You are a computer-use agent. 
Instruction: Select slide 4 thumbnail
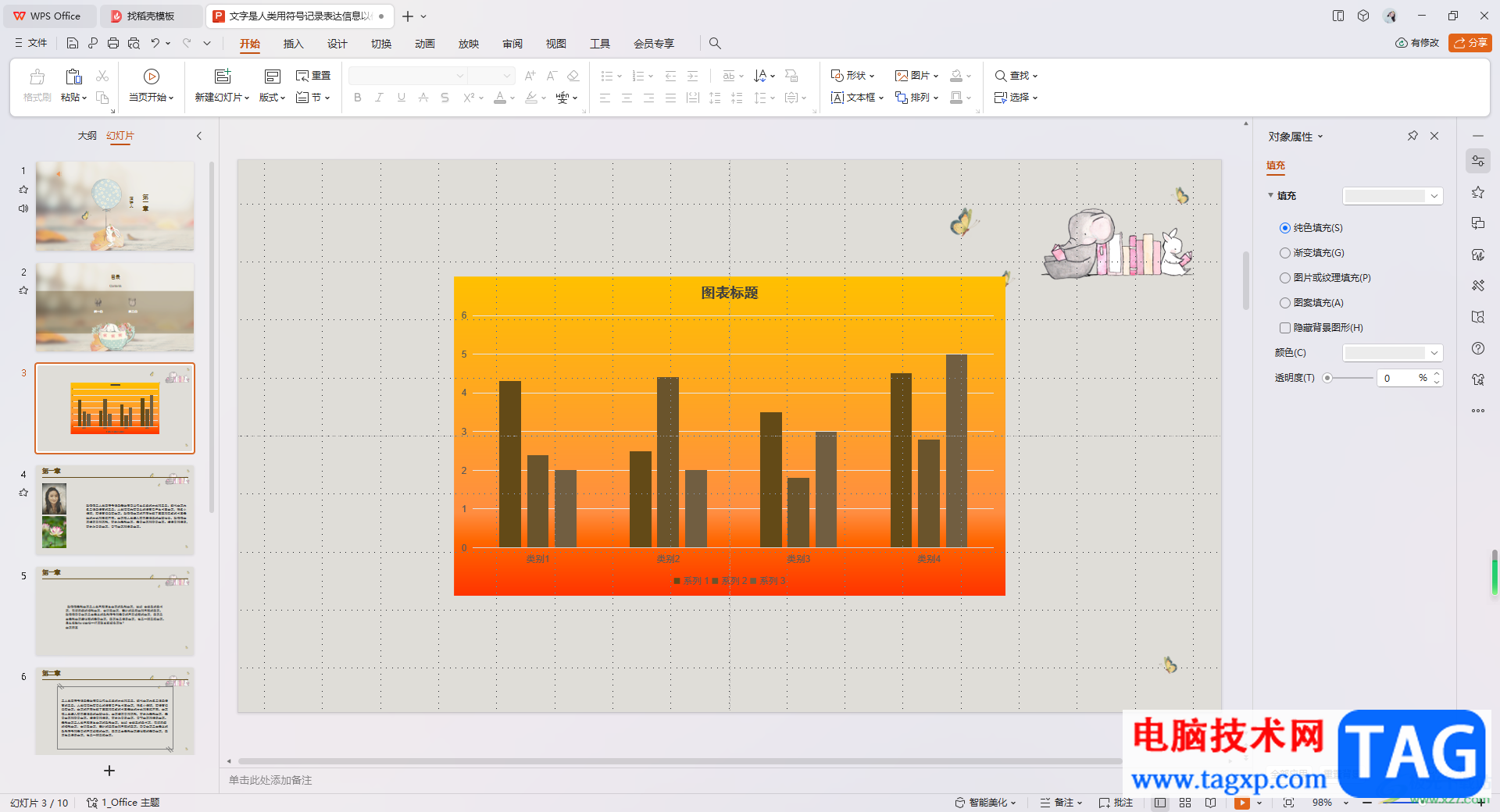click(115, 510)
